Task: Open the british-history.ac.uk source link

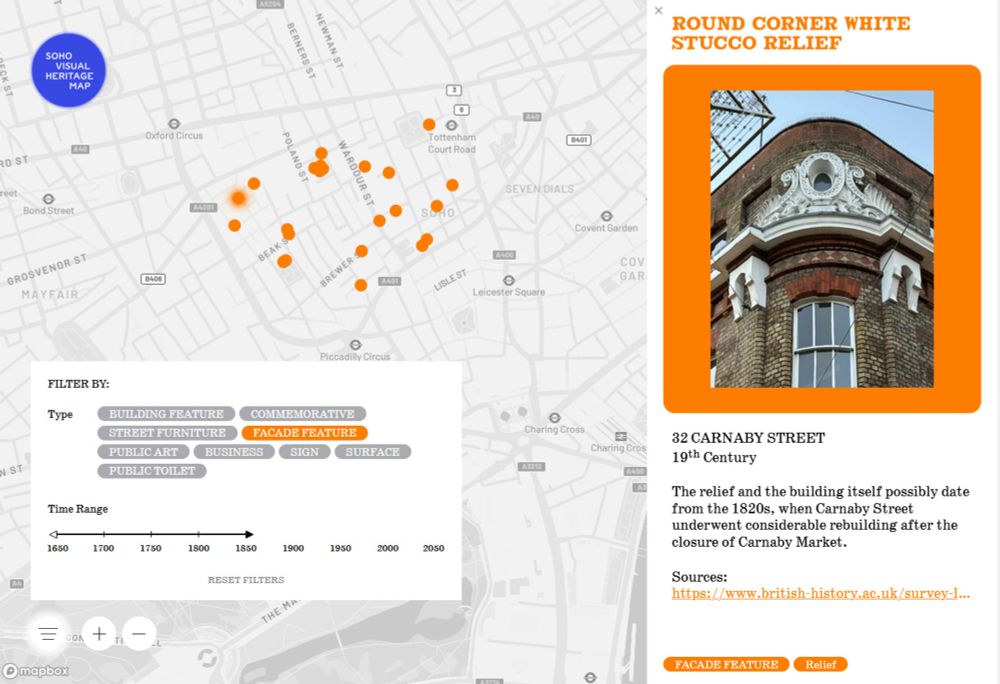Action: [821, 593]
